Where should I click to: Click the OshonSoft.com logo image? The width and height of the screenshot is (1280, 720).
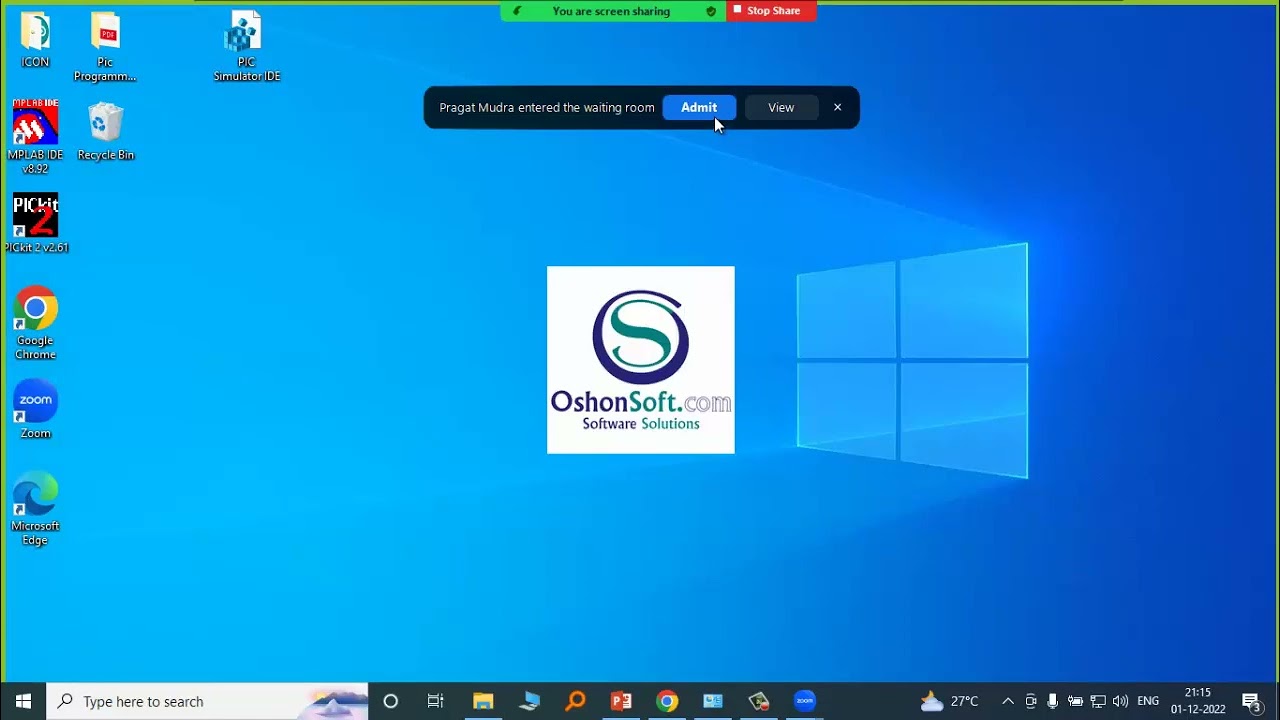pos(641,360)
